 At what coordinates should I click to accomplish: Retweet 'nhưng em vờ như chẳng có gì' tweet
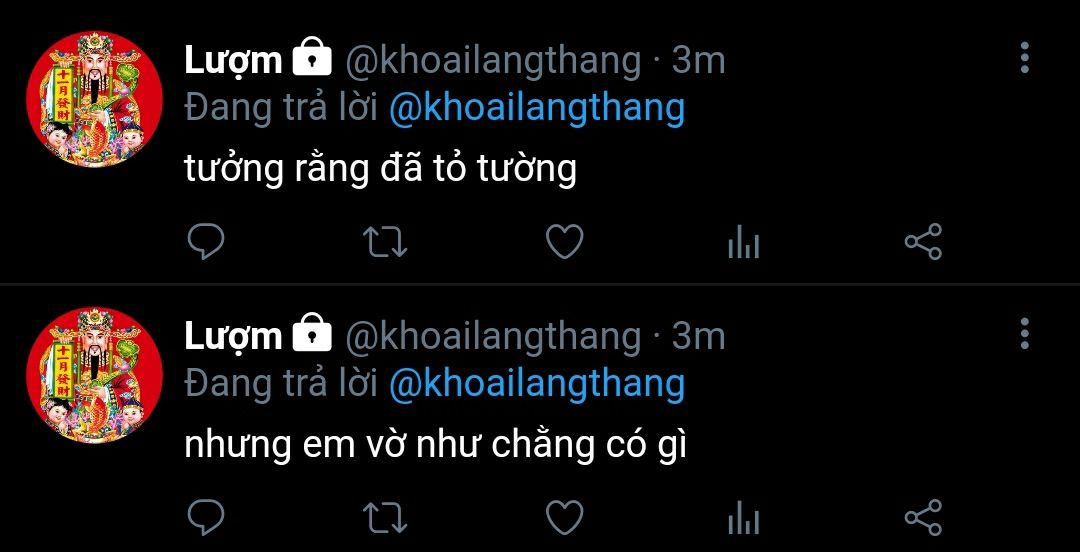tap(385, 518)
